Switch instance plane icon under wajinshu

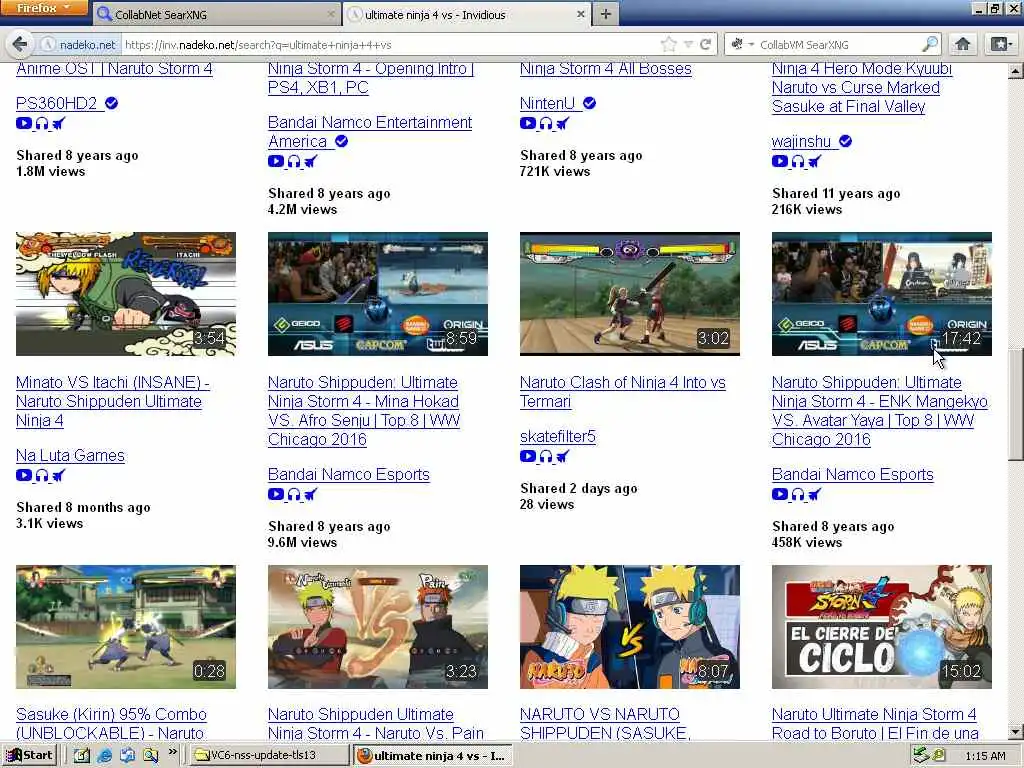tap(814, 161)
